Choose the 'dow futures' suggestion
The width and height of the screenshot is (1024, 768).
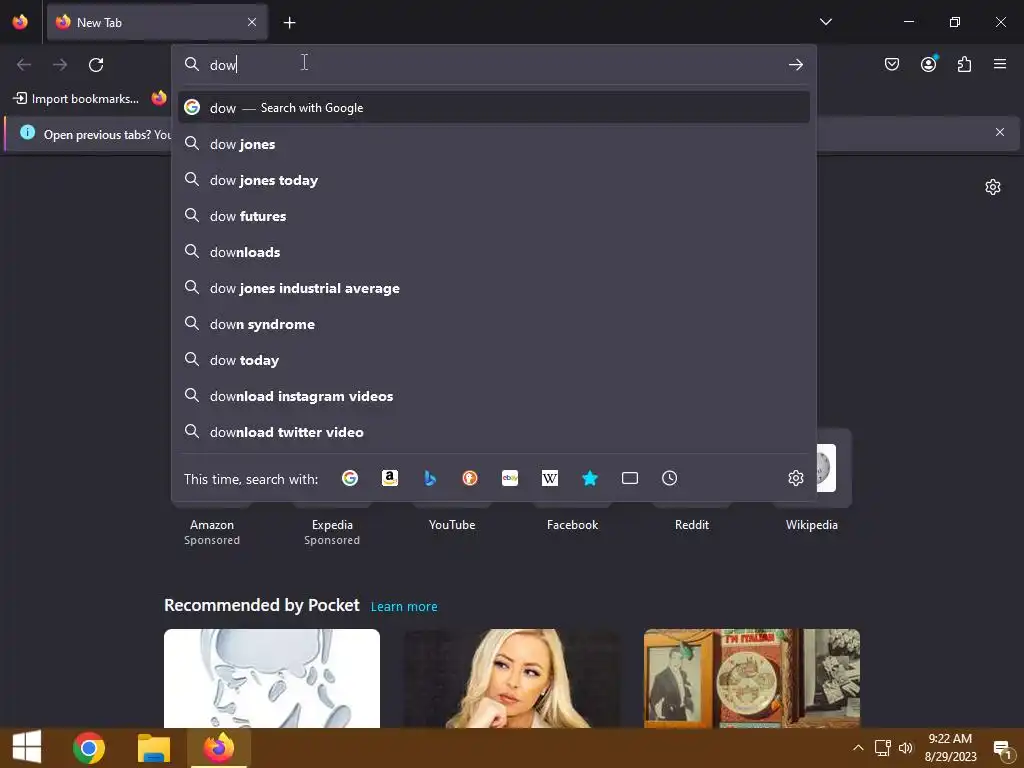tap(494, 216)
